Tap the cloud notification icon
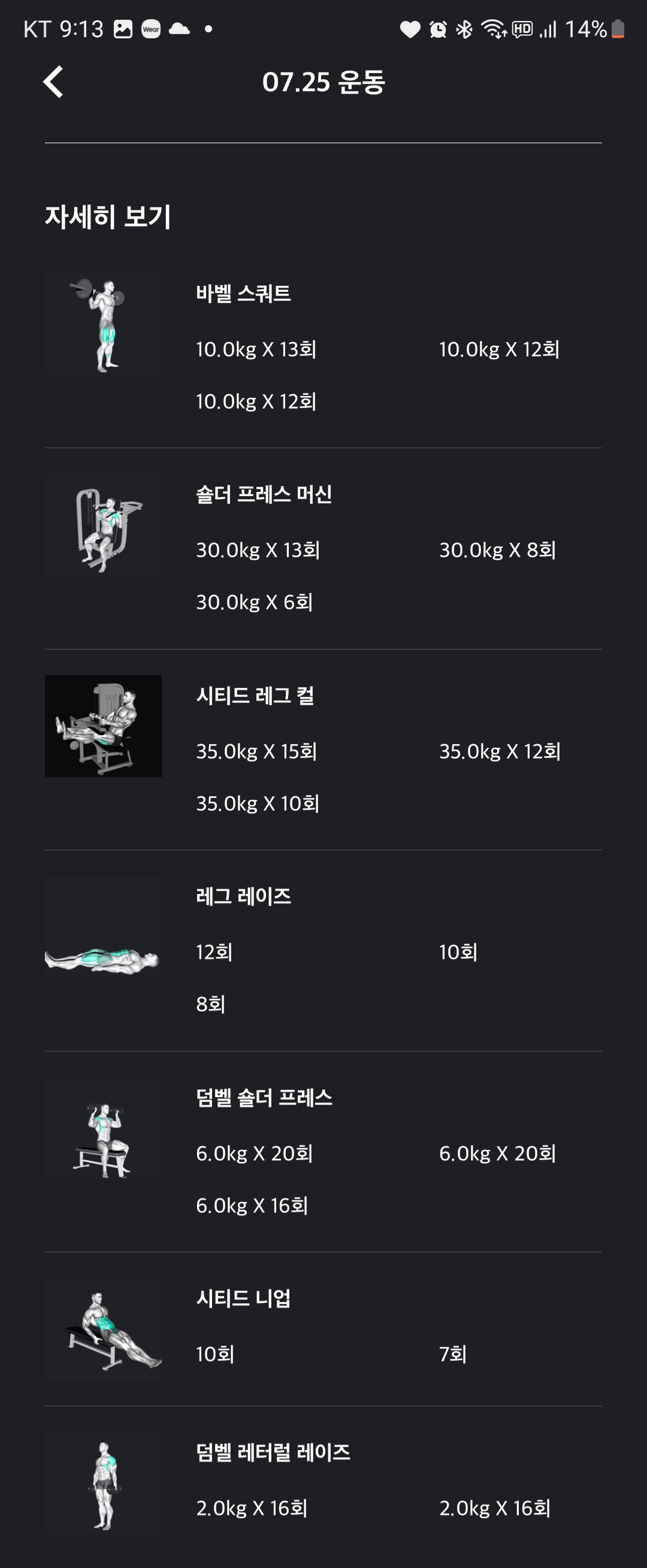The width and height of the screenshot is (647, 1568). coord(179,29)
